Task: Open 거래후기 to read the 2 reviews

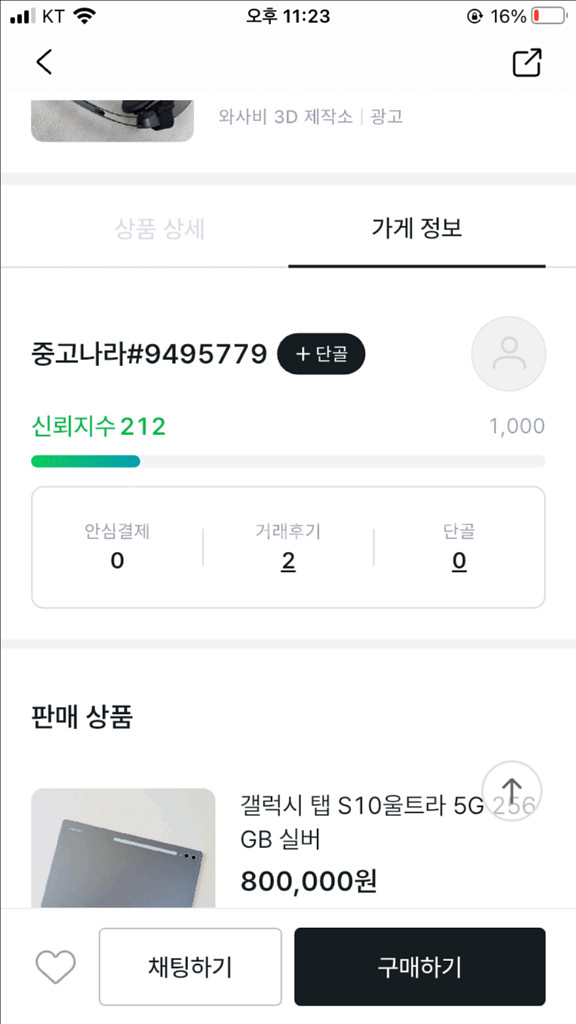Action: pos(288,561)
